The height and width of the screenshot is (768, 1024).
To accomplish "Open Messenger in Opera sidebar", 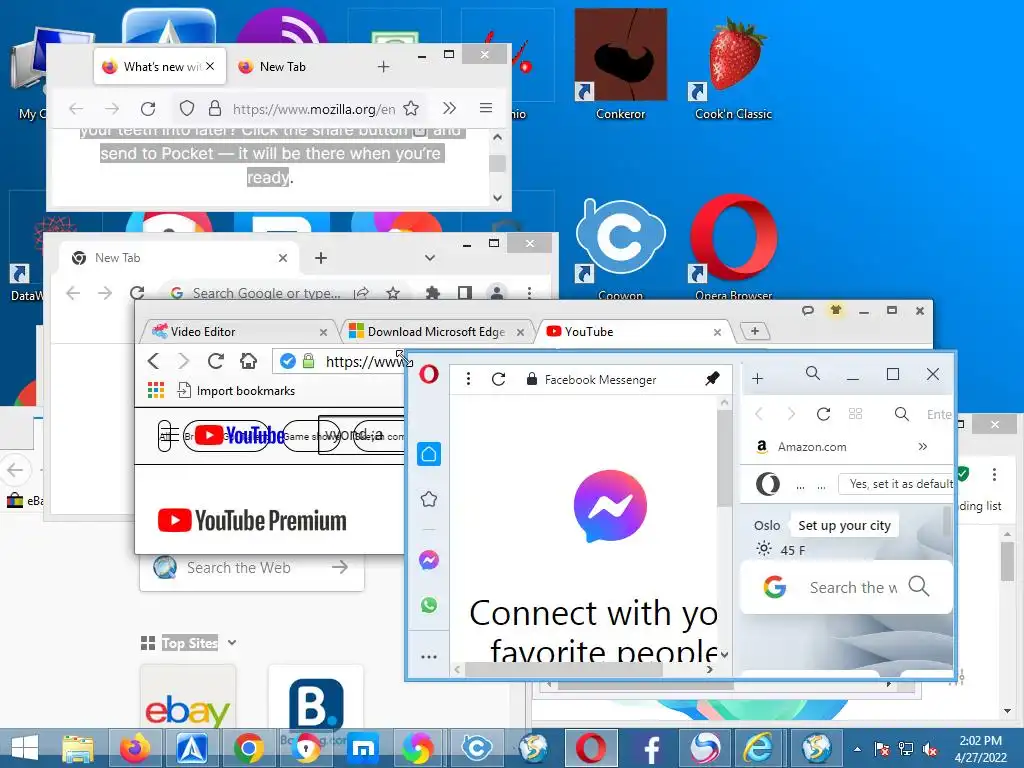I will 429,560.
